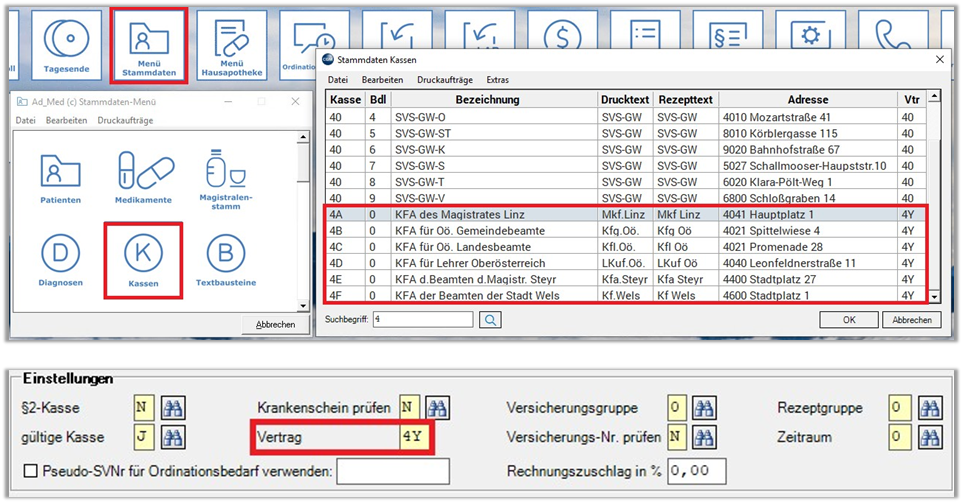The width and height of the screenshot is (963, 503).
Task: Click scroll down arrow of Kassen table
Action: point(934,297)
